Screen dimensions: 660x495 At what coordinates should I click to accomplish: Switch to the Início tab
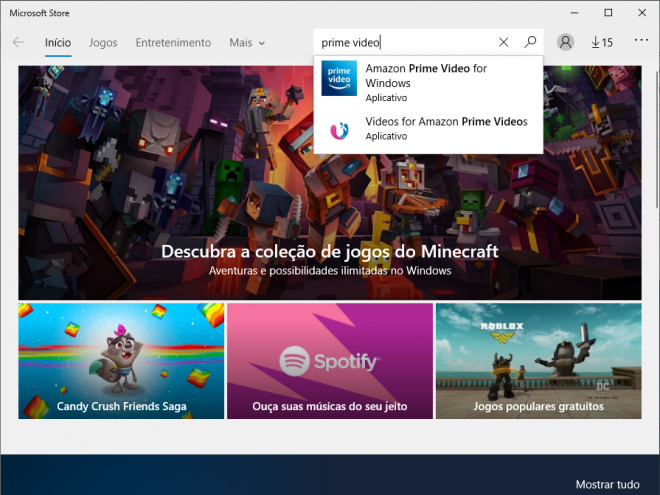click(58, 43)
